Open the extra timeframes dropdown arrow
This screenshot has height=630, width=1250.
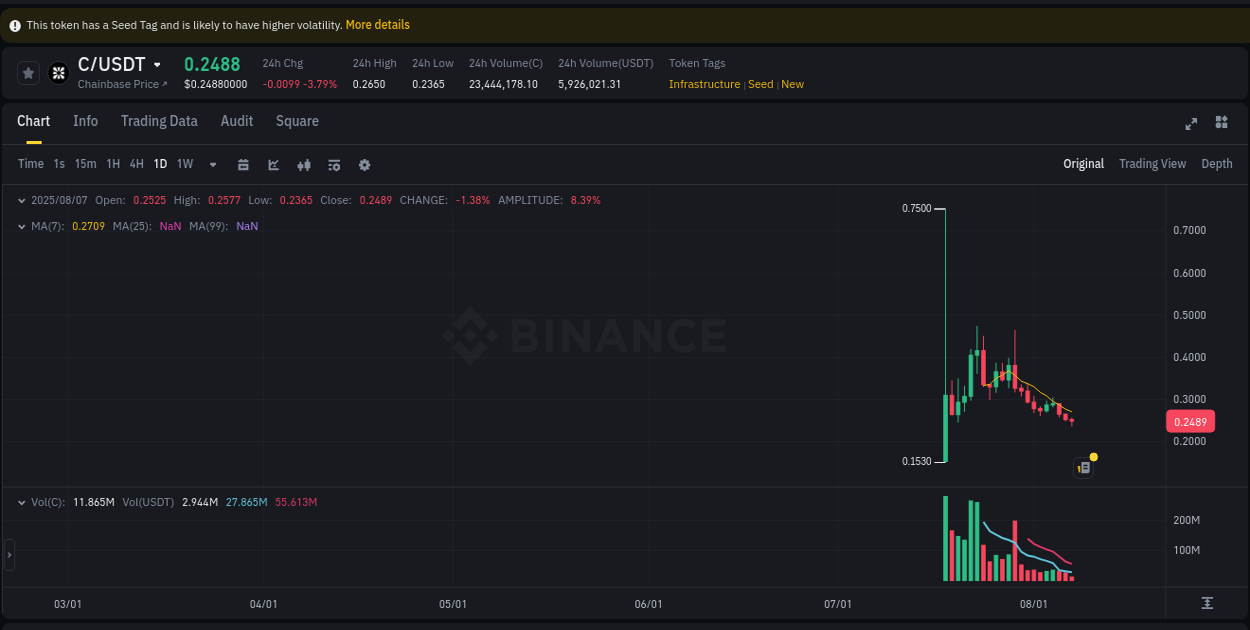coord(212,163)
